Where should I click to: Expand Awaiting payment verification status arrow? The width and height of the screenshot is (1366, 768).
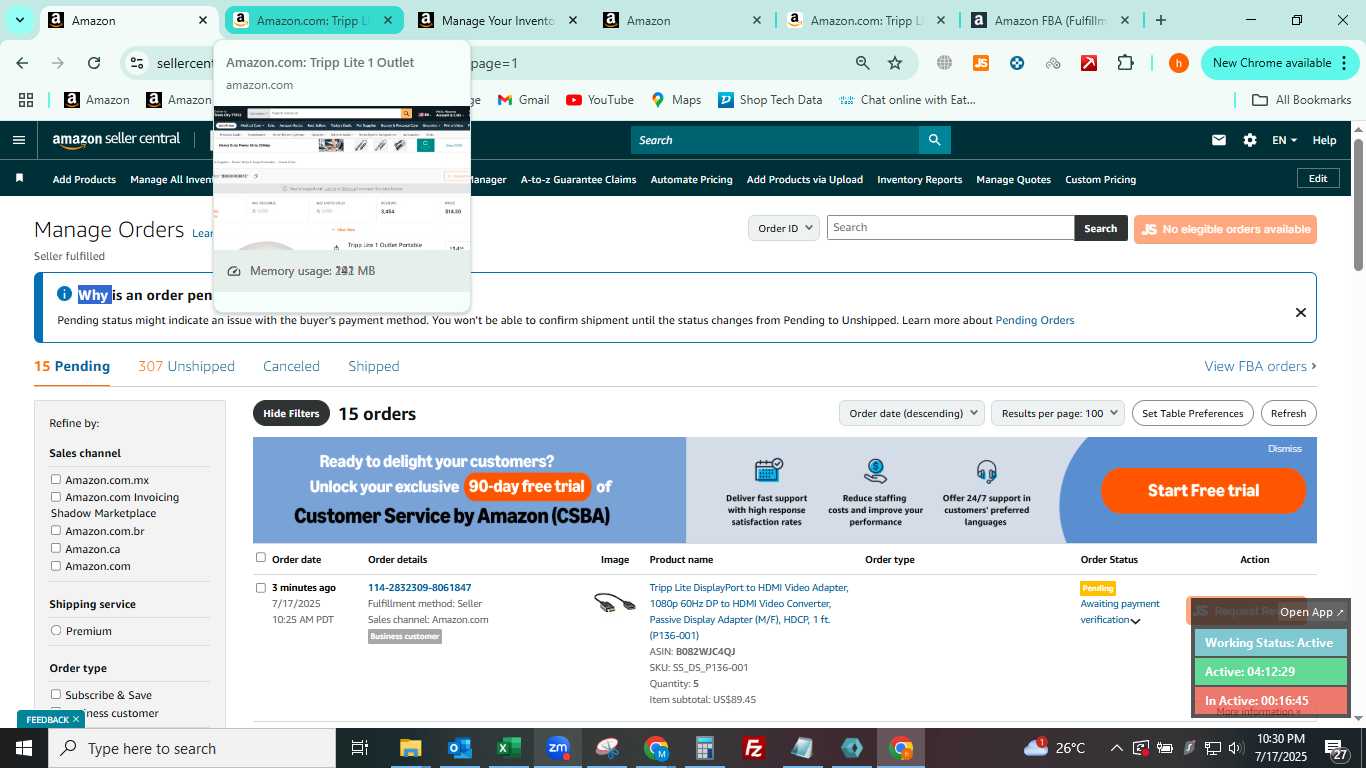[x=1136, y=621]
